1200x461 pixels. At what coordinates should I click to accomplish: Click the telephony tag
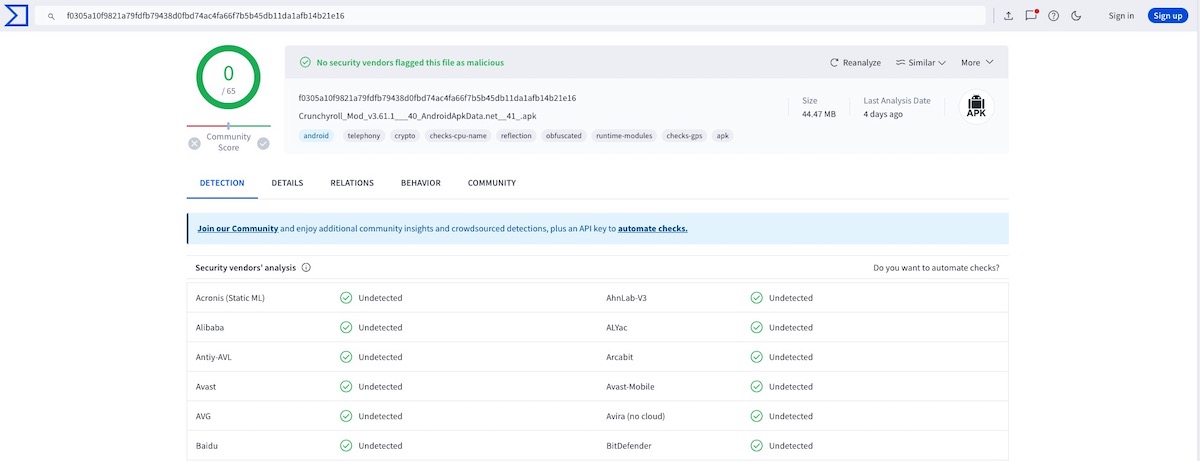[364, 135]
